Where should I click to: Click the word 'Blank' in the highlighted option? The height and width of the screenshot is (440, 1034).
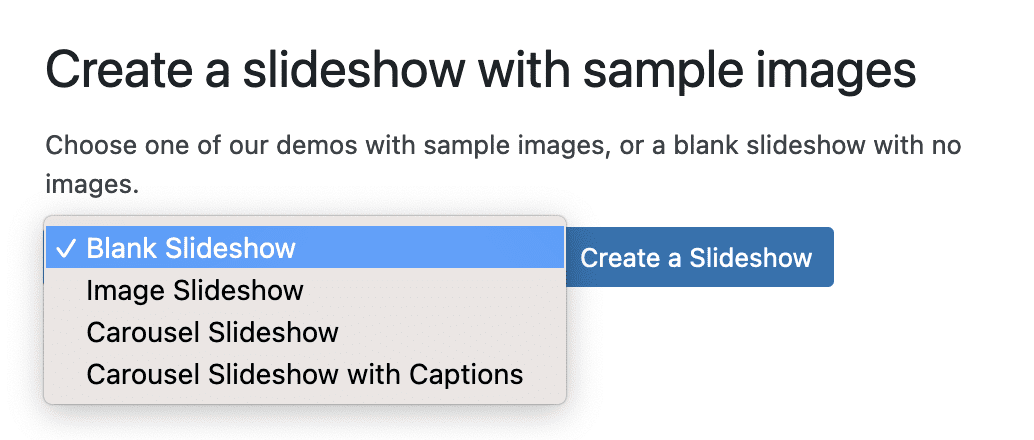[122, 248]
